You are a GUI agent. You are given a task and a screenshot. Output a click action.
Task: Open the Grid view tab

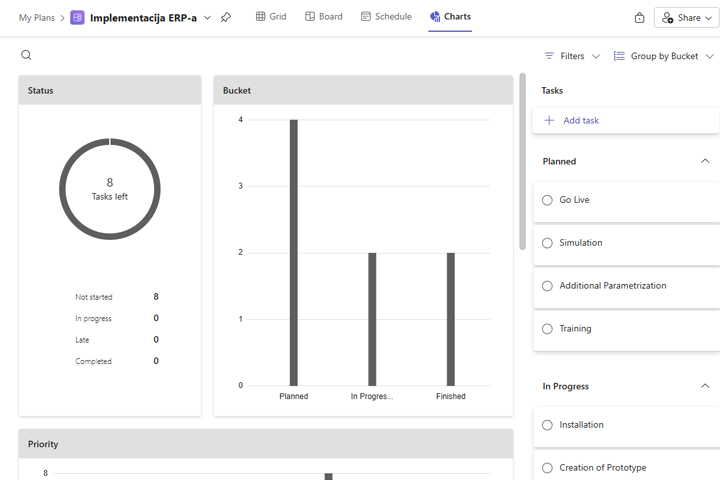(271, 17)
